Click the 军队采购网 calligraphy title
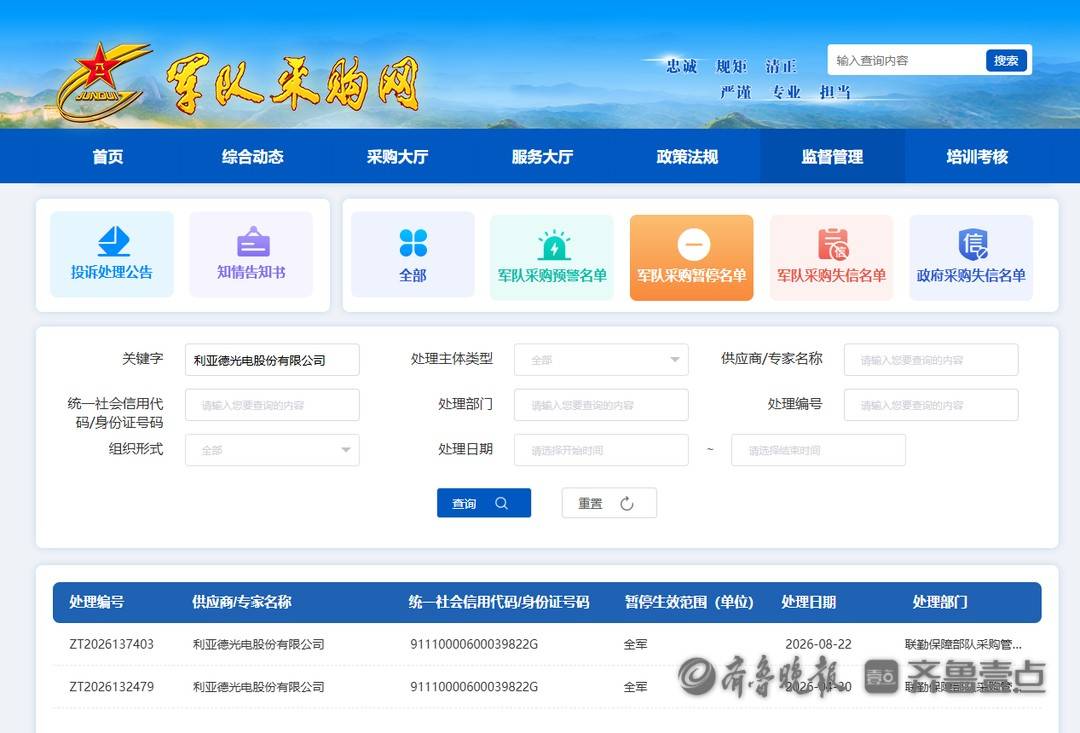The width and height of the screenshot is (1080, 733). coord(293,85)
